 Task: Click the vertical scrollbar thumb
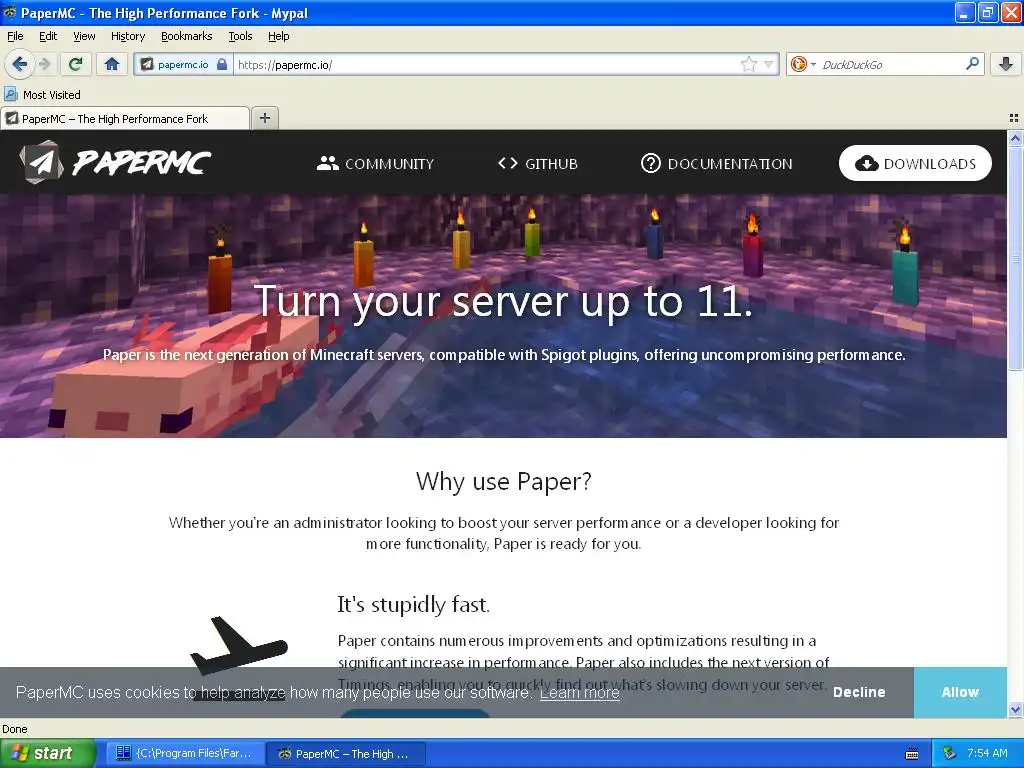pyautogui.click(x=1015, y=259)
